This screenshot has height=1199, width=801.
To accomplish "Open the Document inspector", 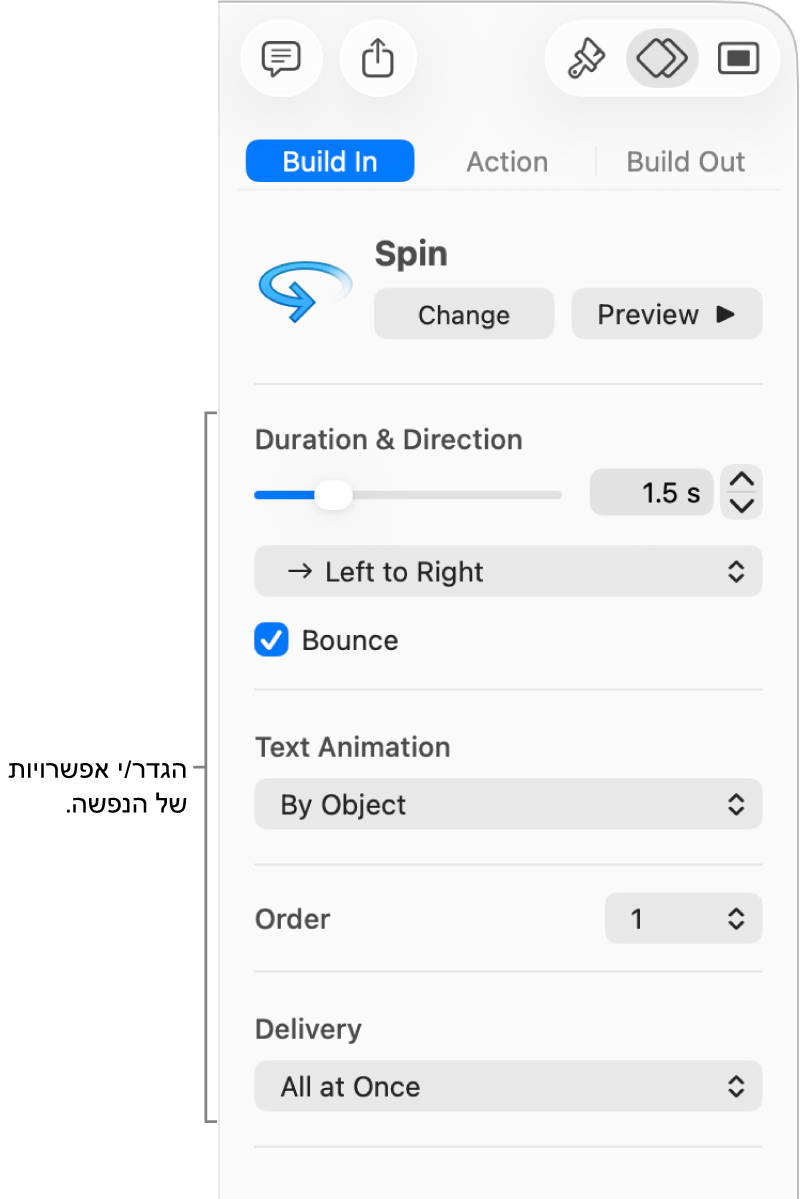I will click(738, 58).
